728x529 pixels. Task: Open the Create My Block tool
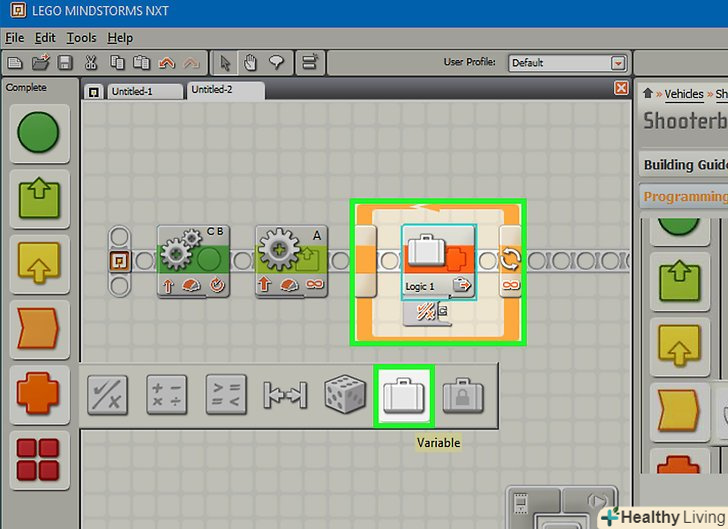[310, 62]
